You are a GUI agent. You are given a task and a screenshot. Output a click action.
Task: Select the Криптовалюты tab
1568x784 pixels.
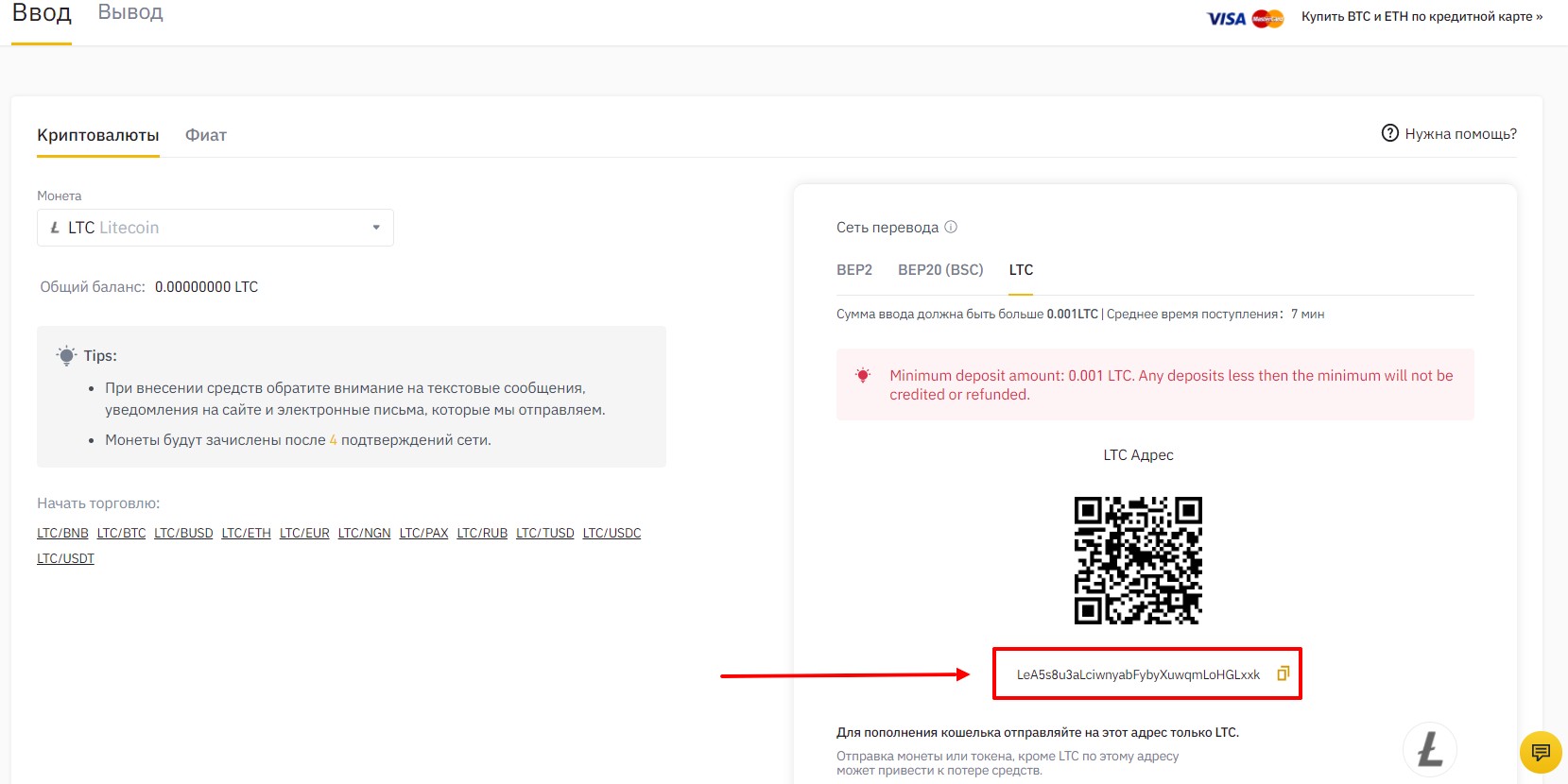click(98, 135)
